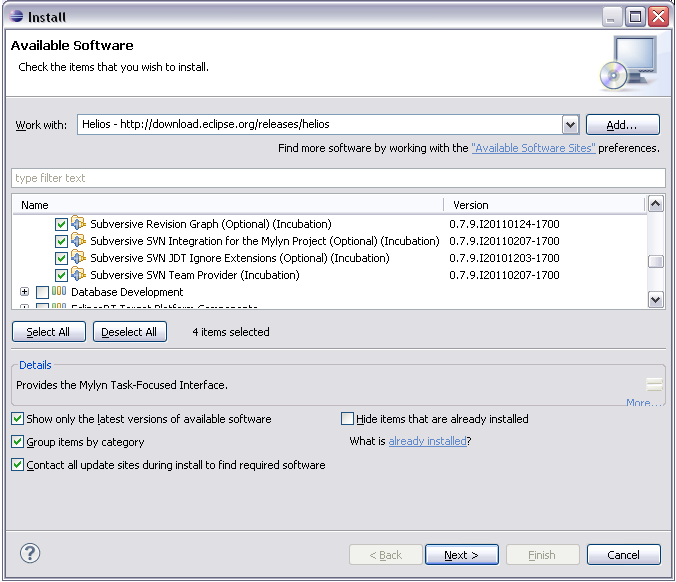Click version 0.7.9.I20101203-1700 cell

click(x=504, y=258)
